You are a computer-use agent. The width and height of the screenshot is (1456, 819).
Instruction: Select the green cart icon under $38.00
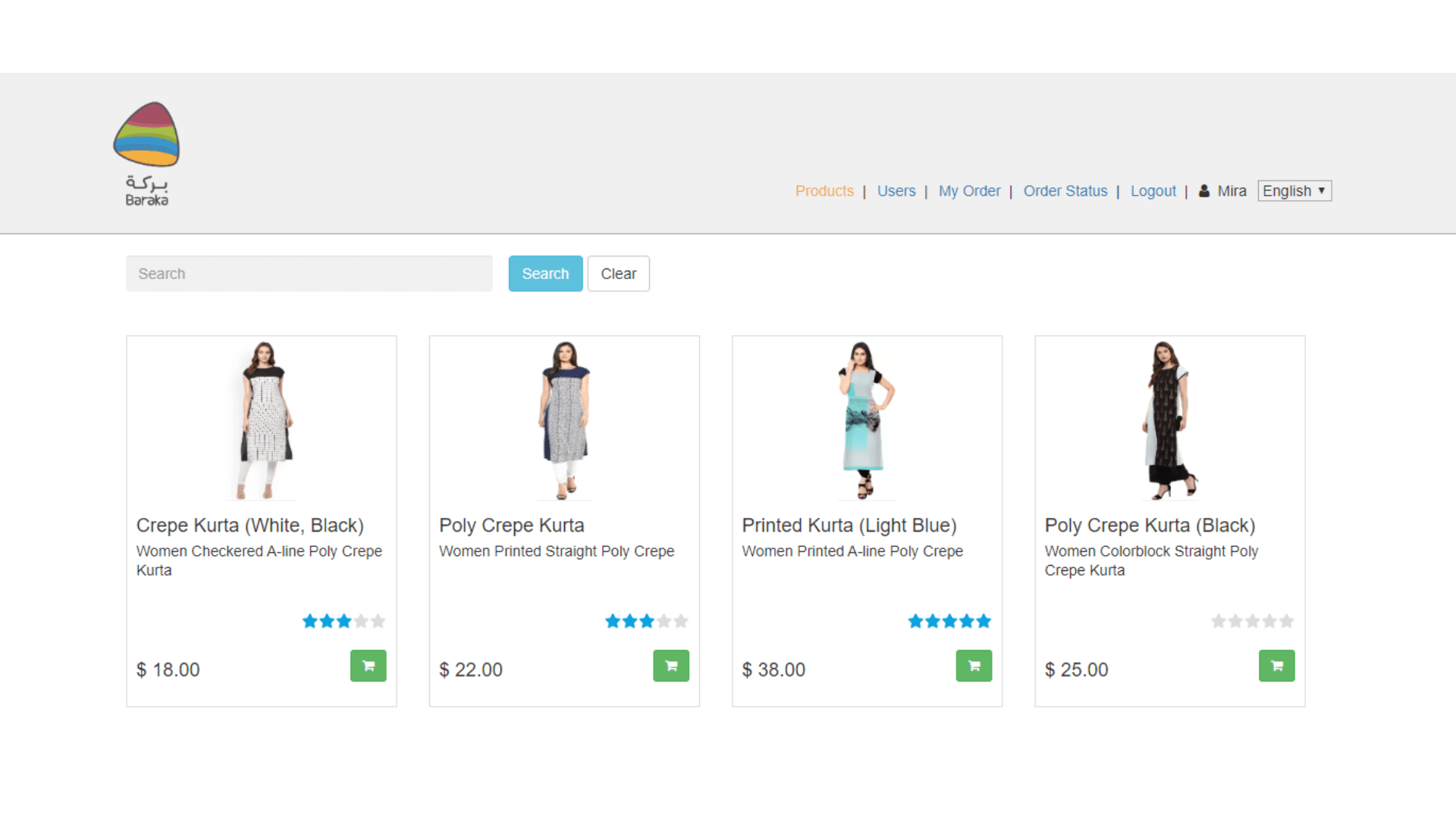click(x=974, y=665)
